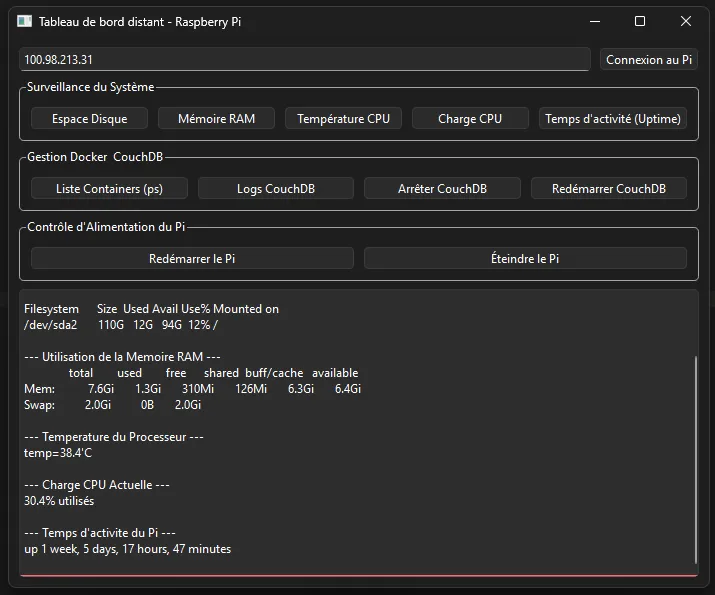The width and height of the screenshot is (715, 595).
Task: Minimize the Tableau de bord window
Action: coord(595,21)
